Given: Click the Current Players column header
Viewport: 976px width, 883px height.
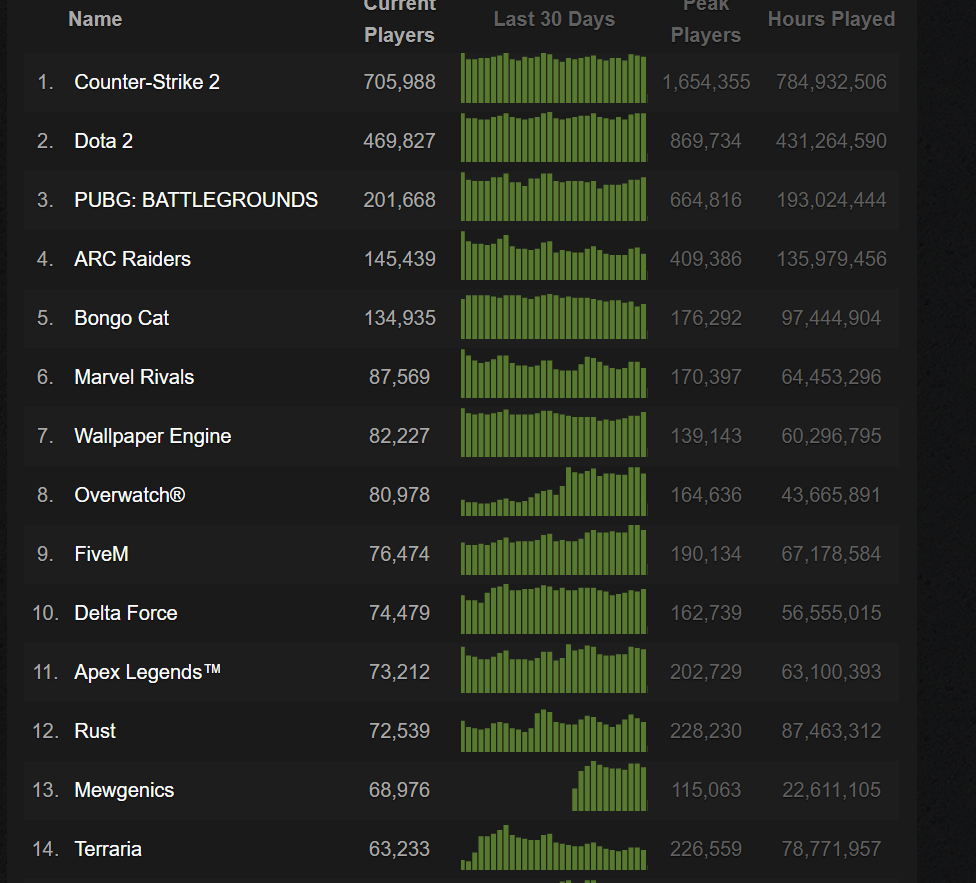Looking at the screenshot, I should point(400,21).
